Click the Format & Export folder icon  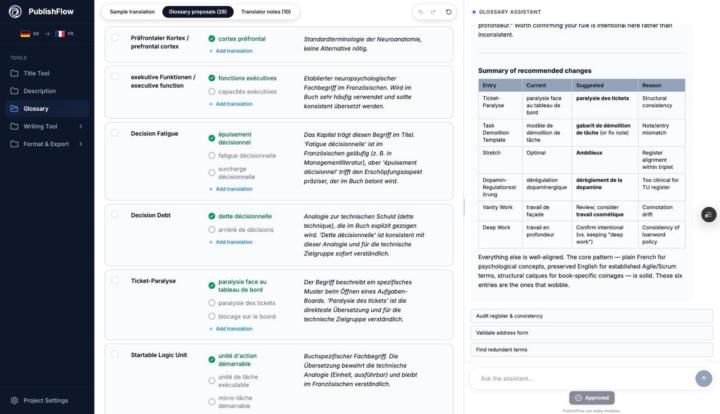point(14,144)
